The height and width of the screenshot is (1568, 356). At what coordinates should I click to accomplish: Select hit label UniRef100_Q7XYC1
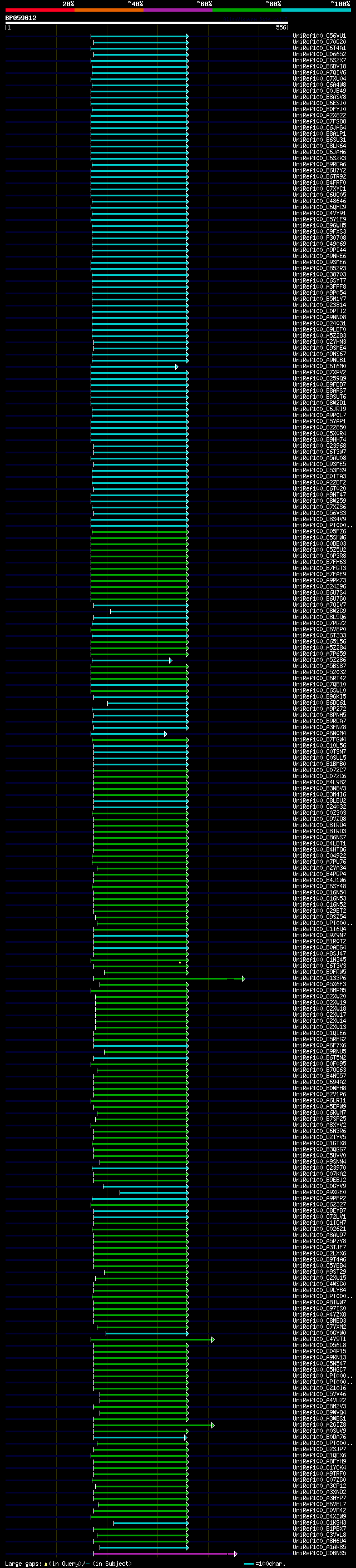coord(319,189)
